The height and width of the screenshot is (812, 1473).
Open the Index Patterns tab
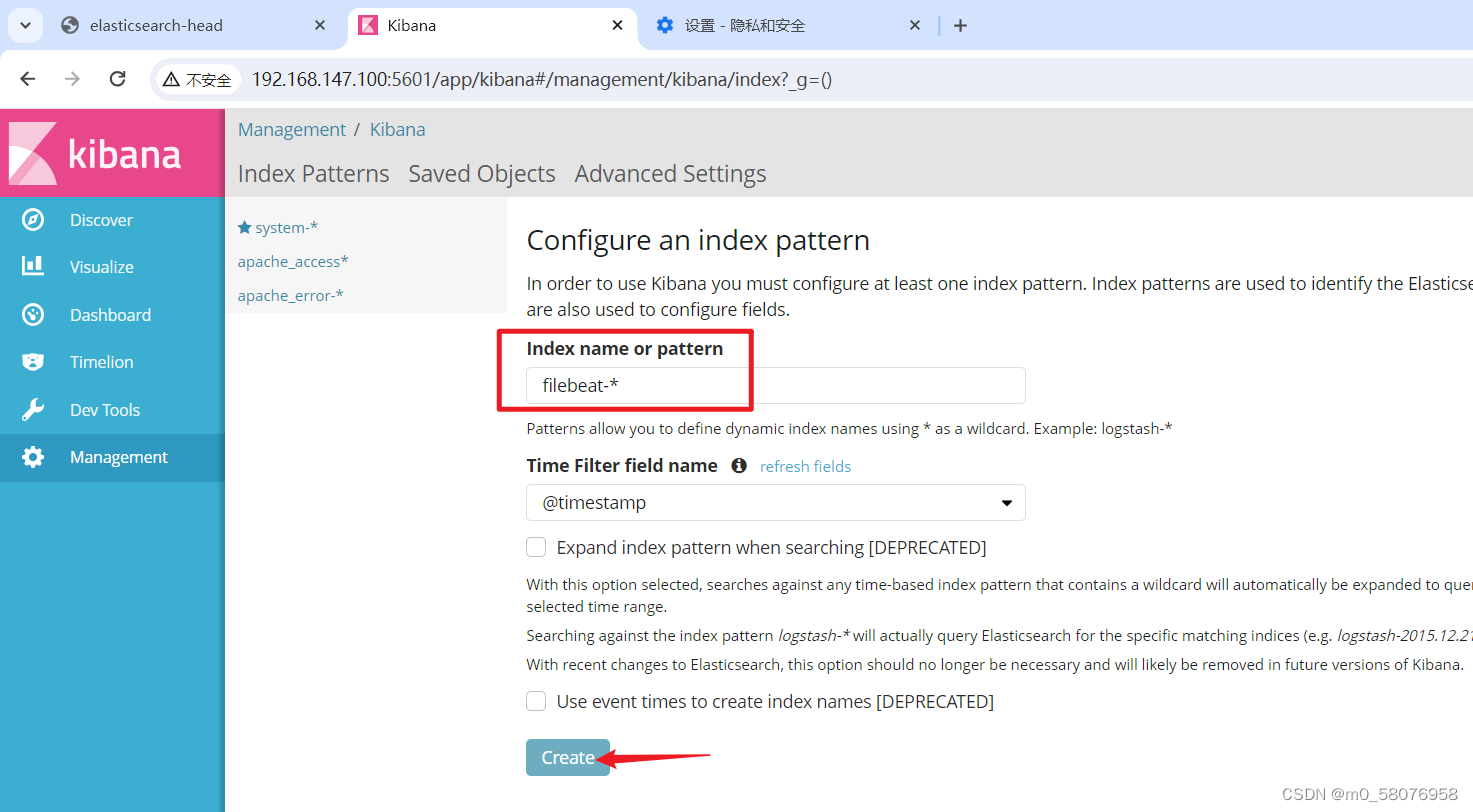314,174
